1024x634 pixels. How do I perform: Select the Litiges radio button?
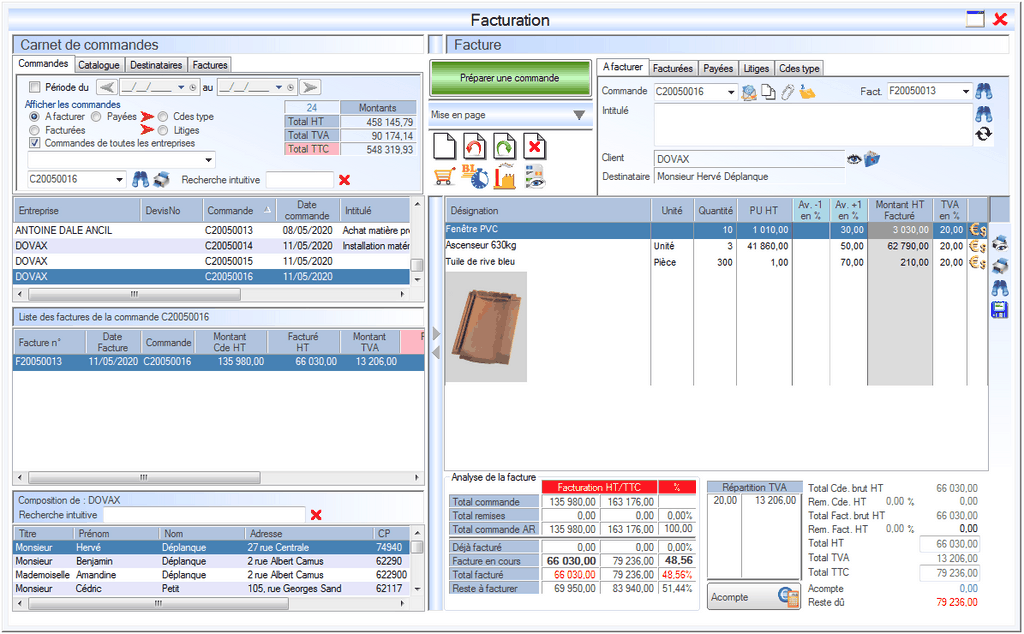click(x=163, y=130)
